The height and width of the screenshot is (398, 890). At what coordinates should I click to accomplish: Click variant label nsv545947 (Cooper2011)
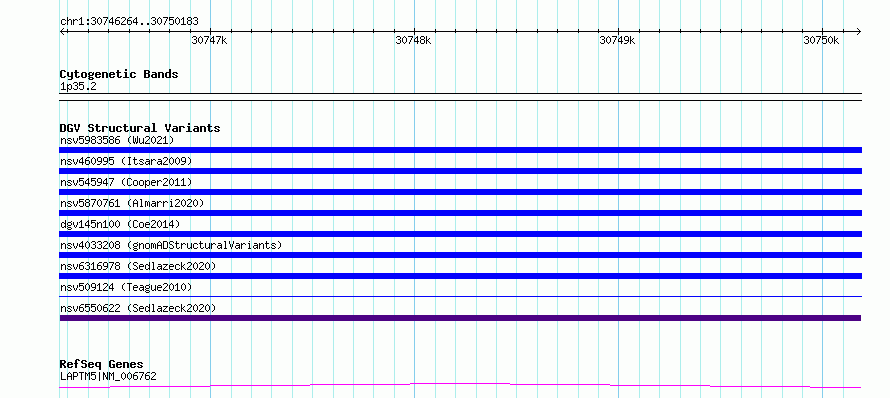(x=126, y=182)
